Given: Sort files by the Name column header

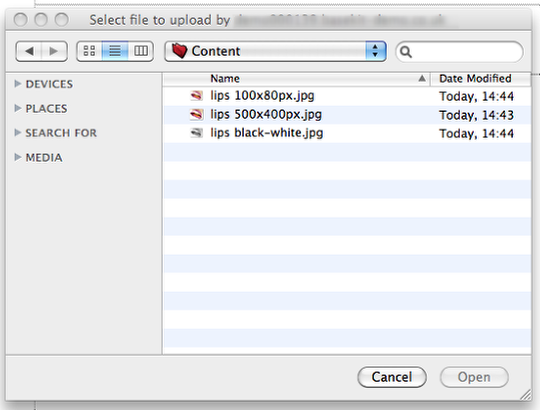Looking at the screenshot, I should (x=296, y=79).
